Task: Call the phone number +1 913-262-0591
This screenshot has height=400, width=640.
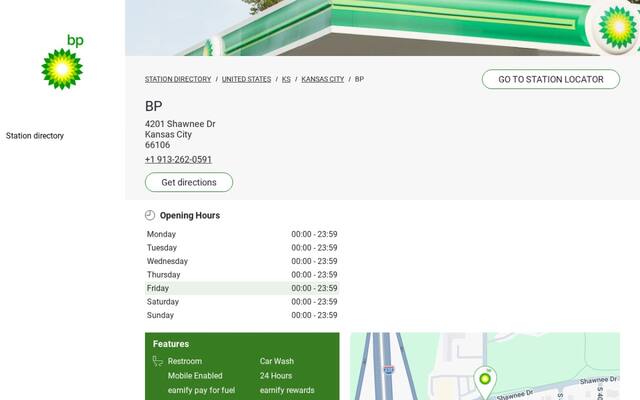Action: 178,160
